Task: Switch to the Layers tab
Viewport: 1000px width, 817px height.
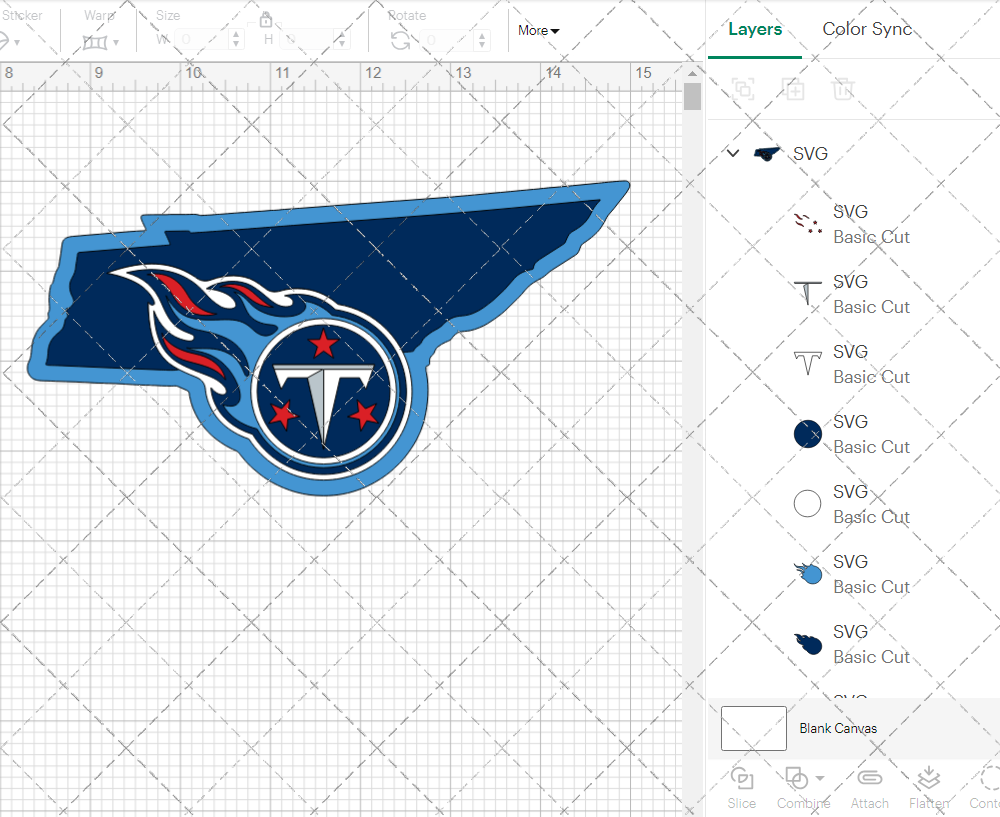Action: click(x=754, y=29)
